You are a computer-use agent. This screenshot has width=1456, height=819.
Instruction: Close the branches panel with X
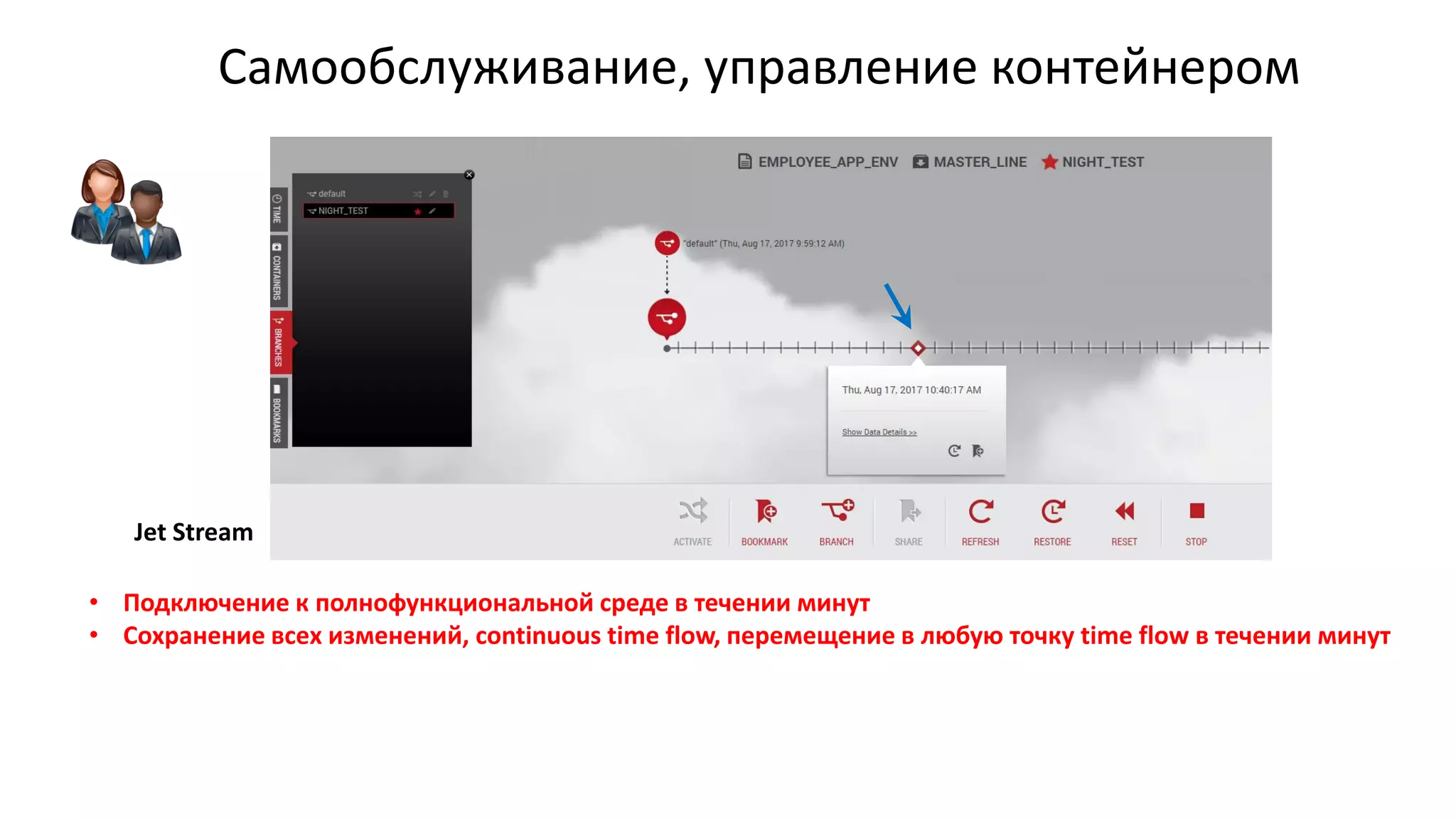469,175
